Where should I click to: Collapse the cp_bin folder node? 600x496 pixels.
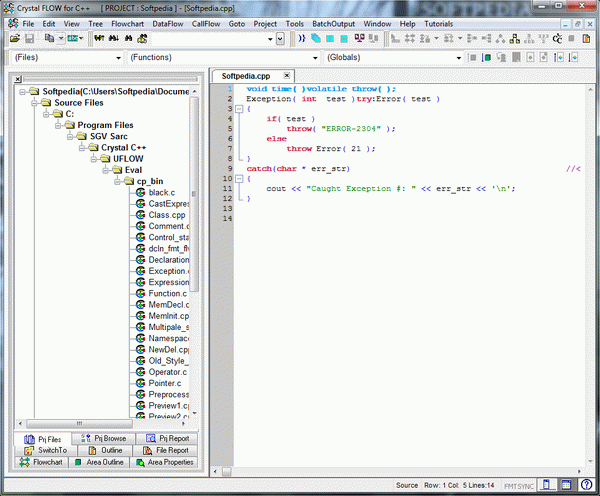pos(117,181)
